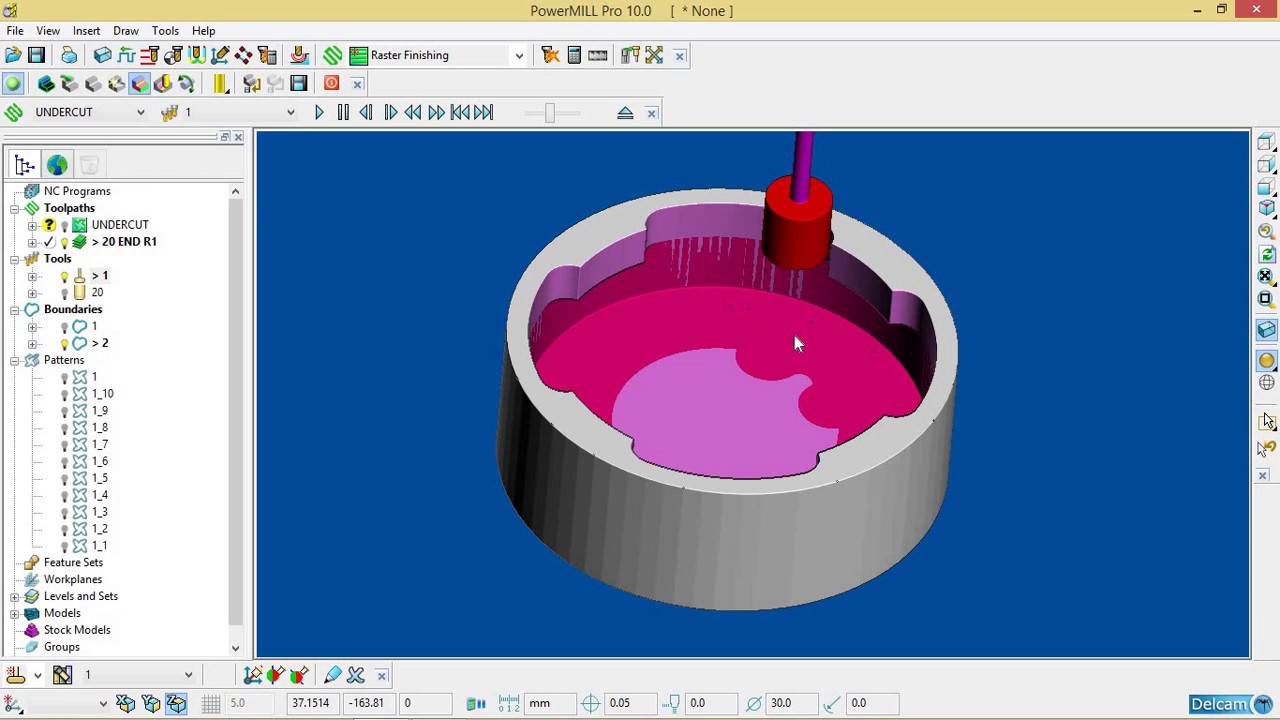Click the cursor selection mode icon

coord(1266,421)
